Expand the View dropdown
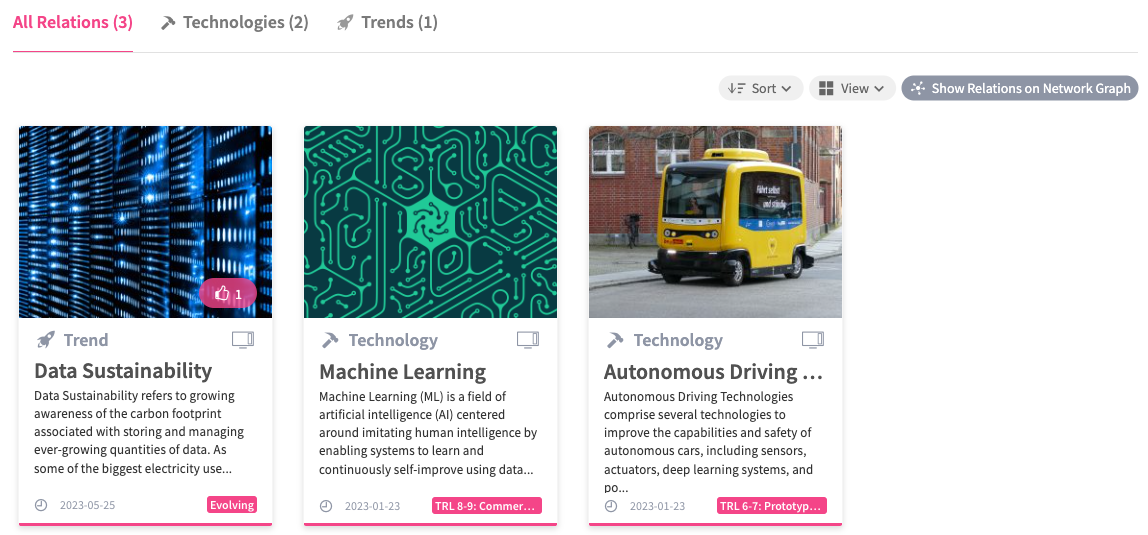The height and width of the screenshot is (535, 1148). (851, 88)
